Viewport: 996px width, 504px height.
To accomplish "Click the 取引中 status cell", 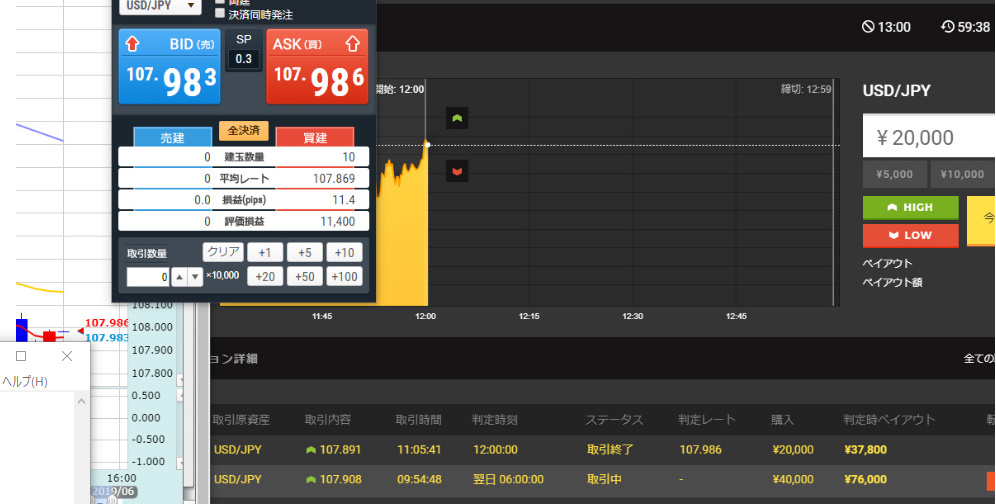I will [x=604, y=479].
